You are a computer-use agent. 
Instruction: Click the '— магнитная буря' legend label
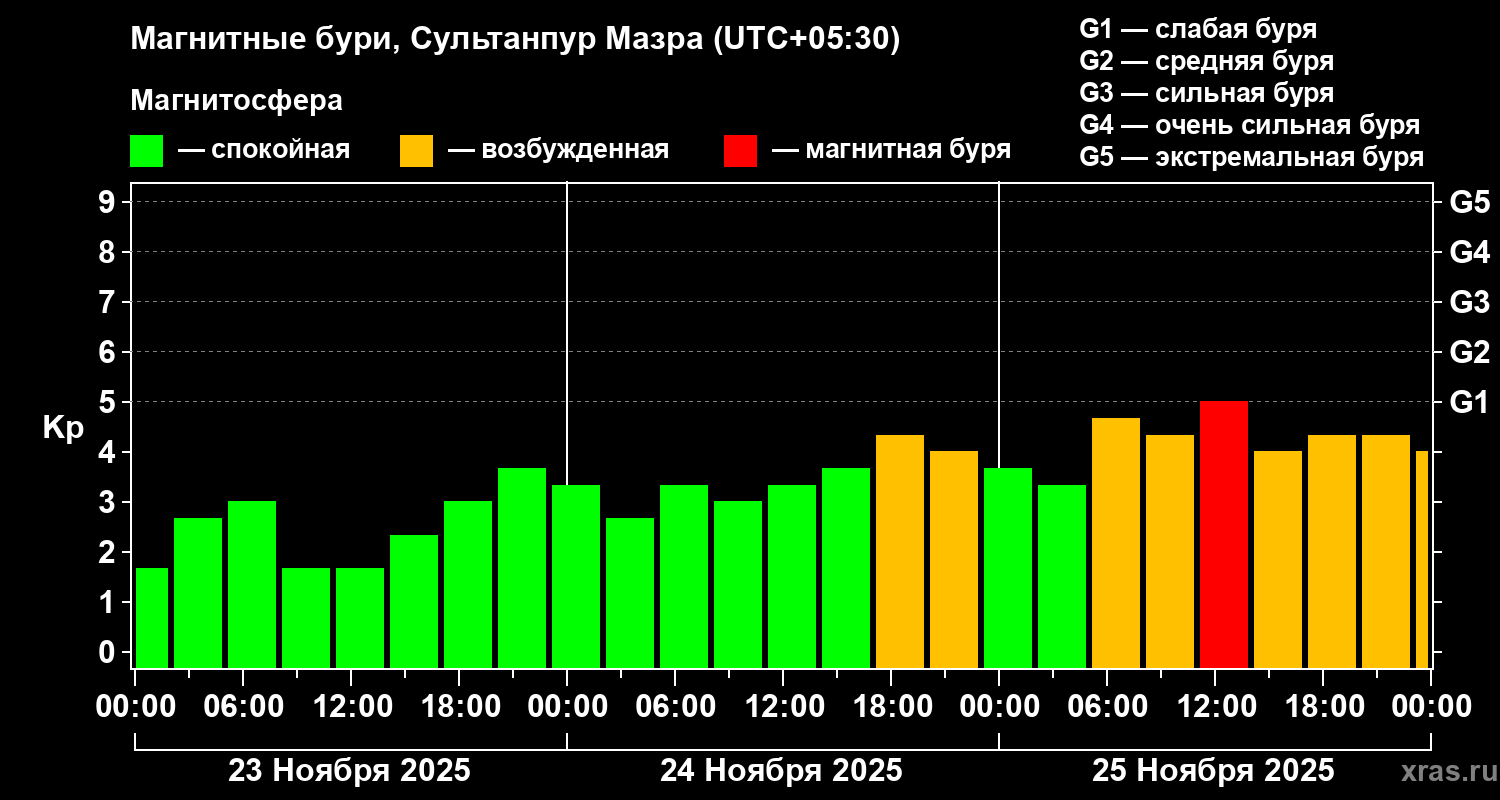[x=892, y=151]
